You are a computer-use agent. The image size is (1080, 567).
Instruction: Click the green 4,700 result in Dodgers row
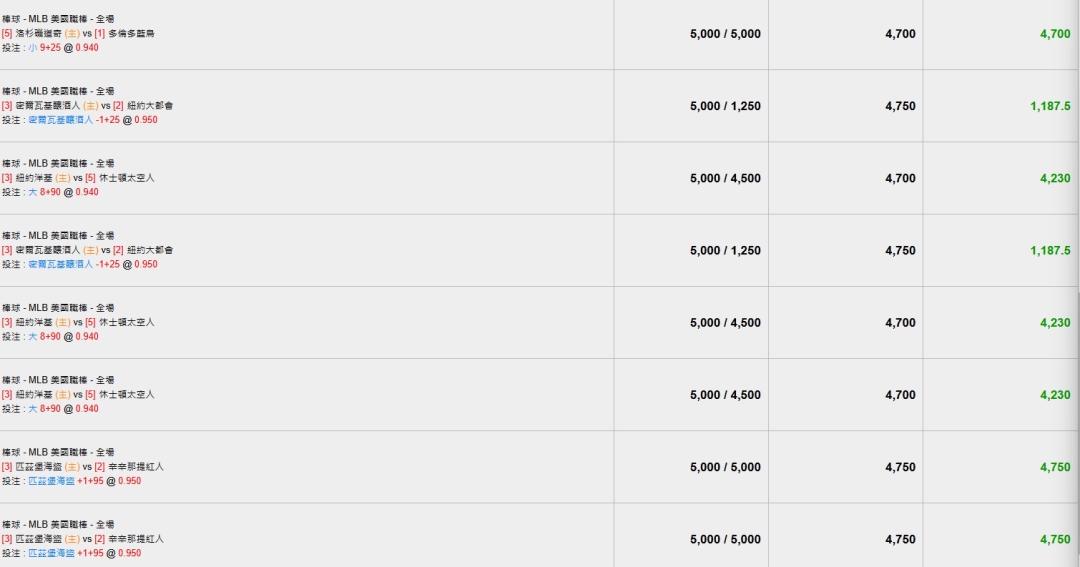pos(1055,34)
